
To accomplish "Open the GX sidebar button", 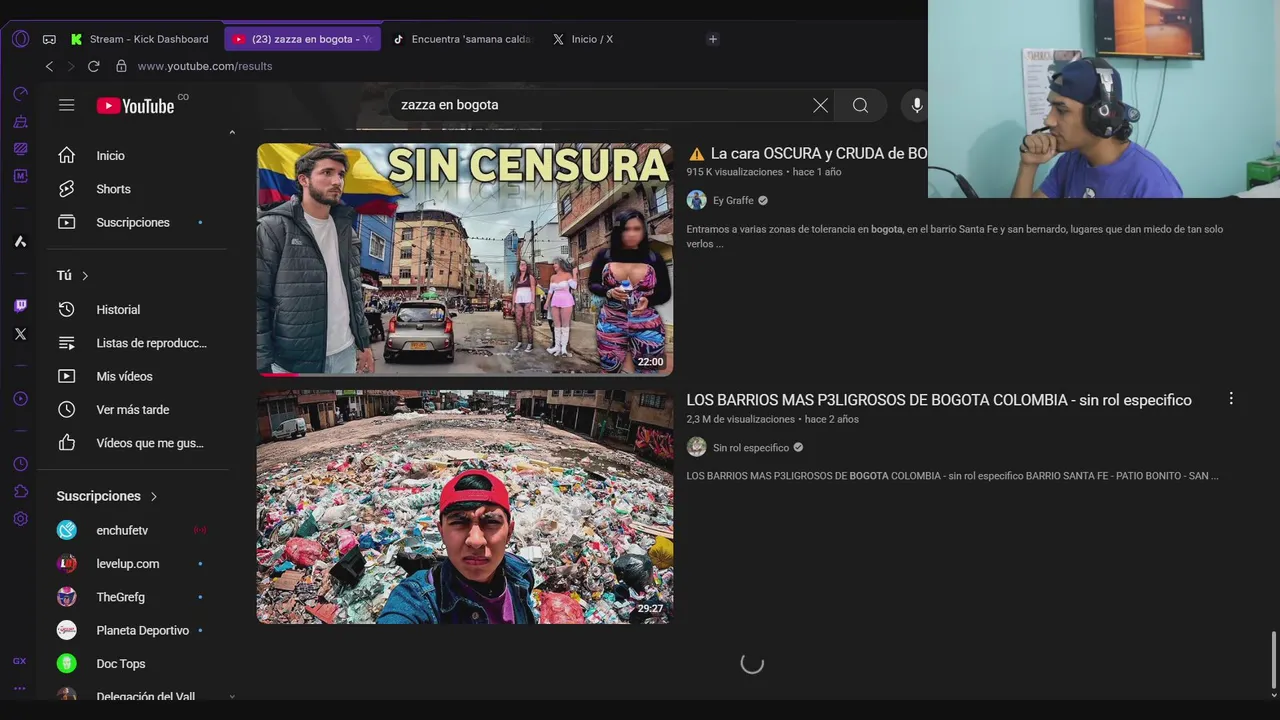I will click(x=20, y=661).
